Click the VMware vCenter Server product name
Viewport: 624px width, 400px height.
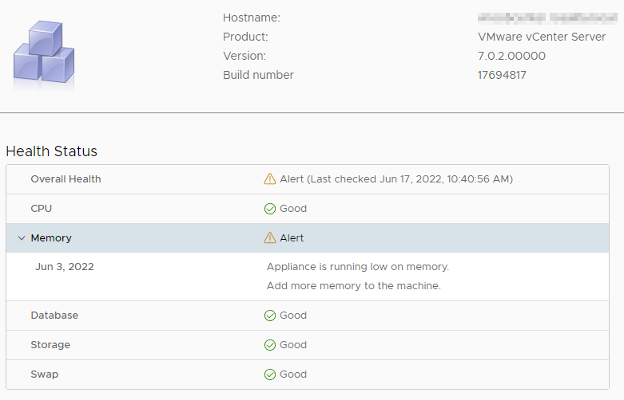pos(543,37)
